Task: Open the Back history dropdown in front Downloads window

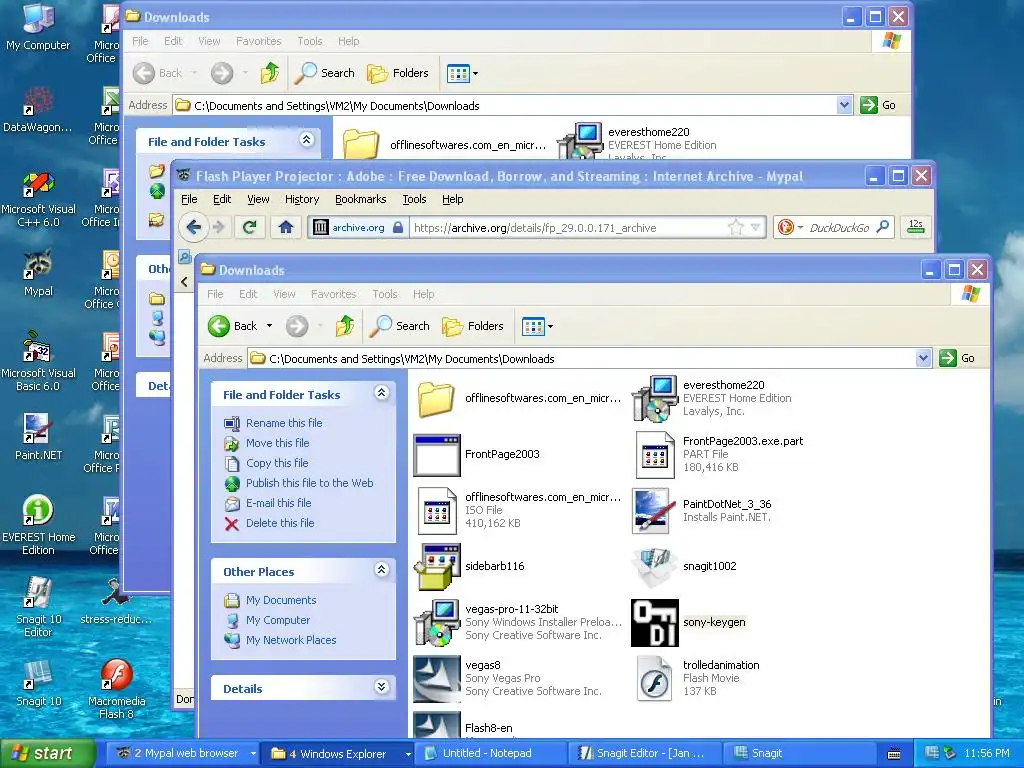Action: tap(269, 326)
